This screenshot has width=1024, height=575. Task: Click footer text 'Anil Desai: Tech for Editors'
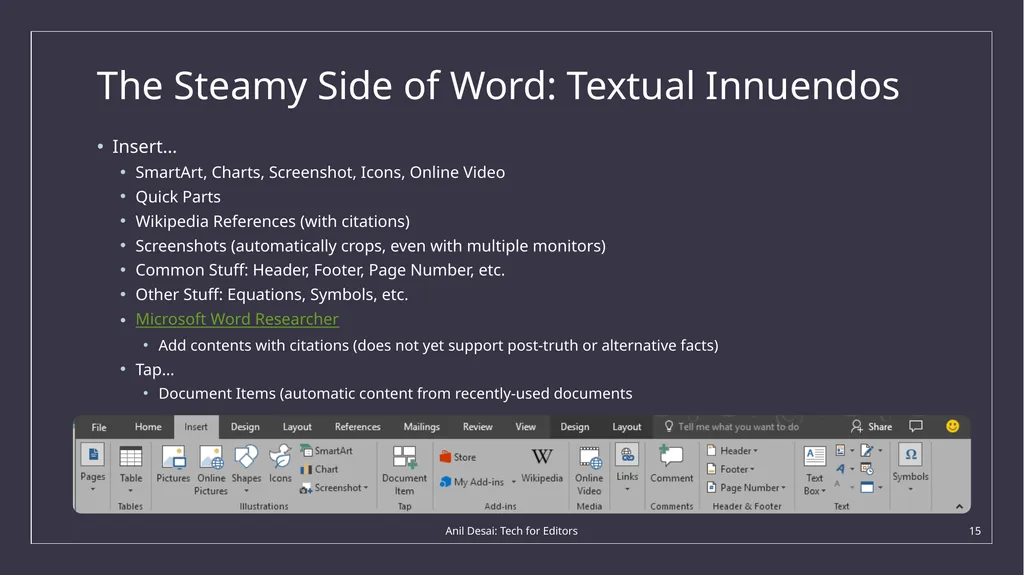coord(511,531)
